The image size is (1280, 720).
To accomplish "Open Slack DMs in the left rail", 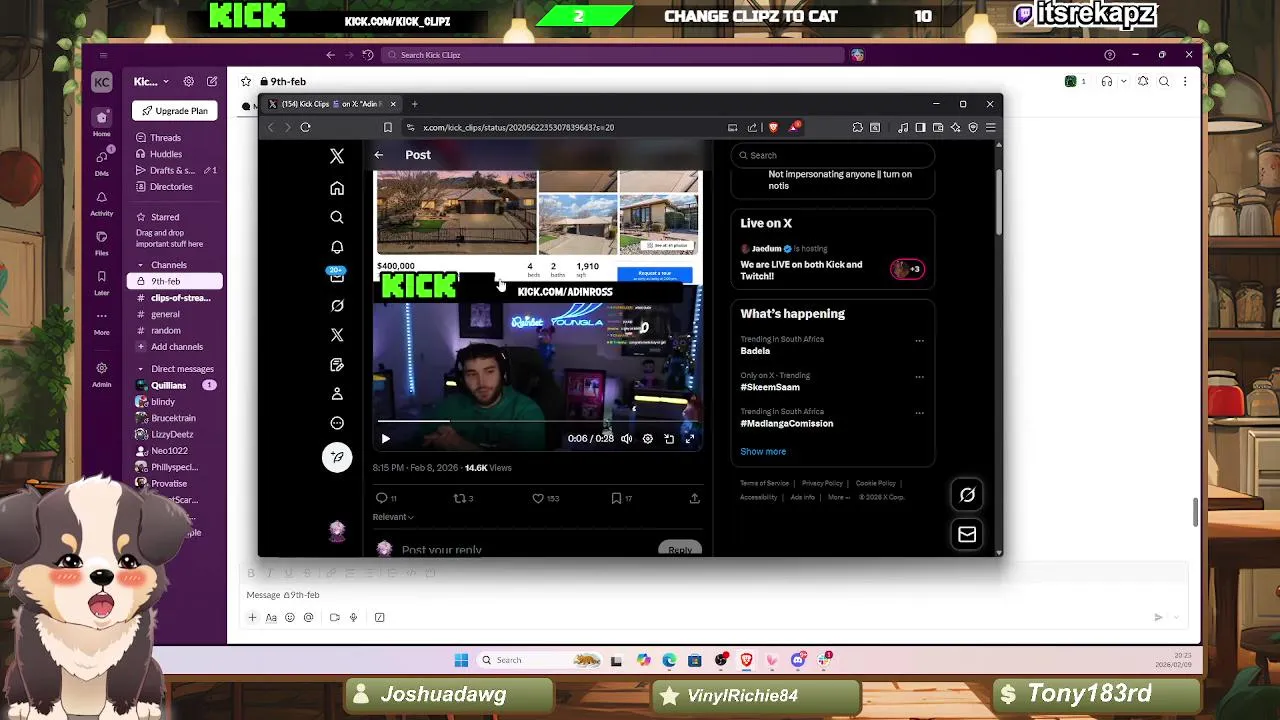I will point(101,162).
